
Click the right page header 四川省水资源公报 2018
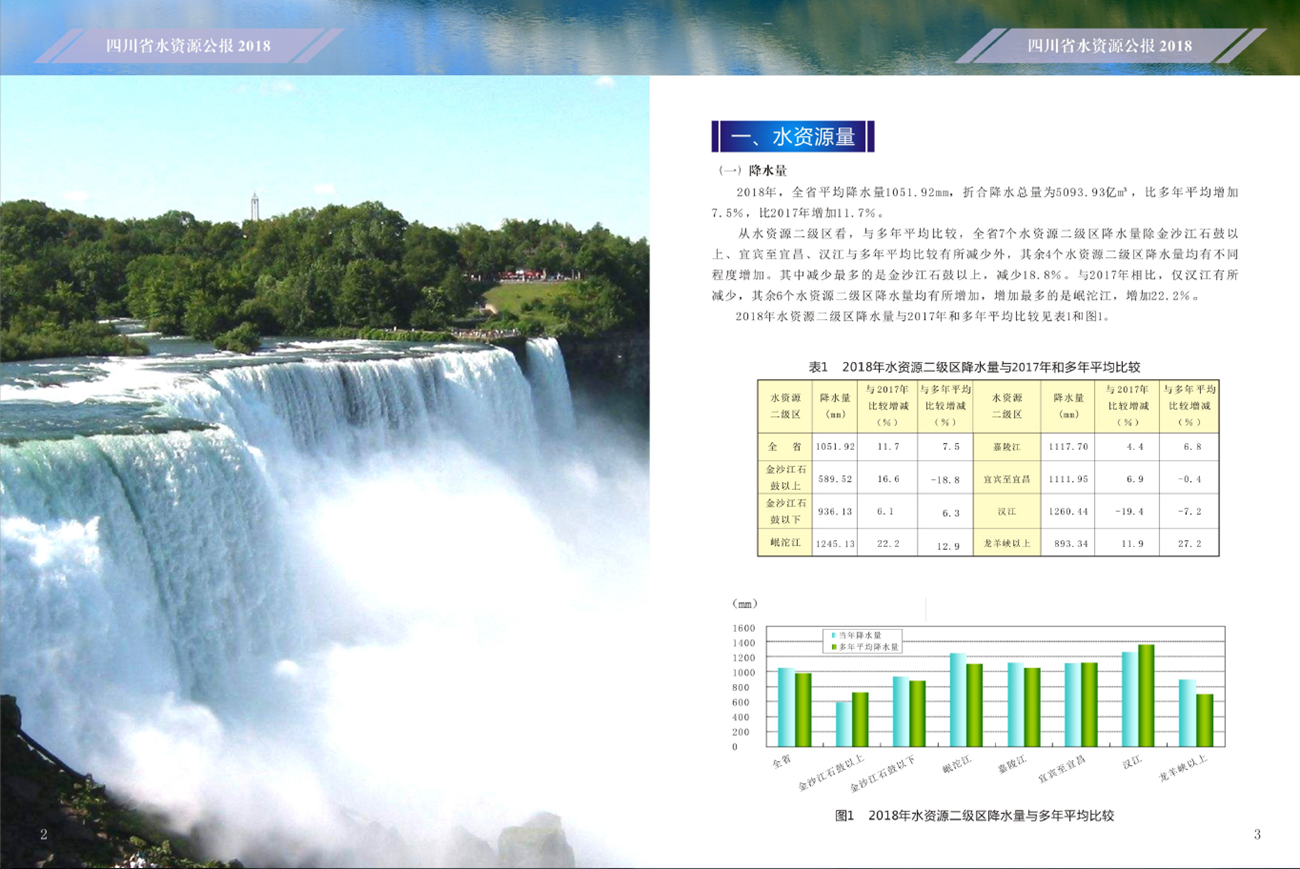point(1110,46)
